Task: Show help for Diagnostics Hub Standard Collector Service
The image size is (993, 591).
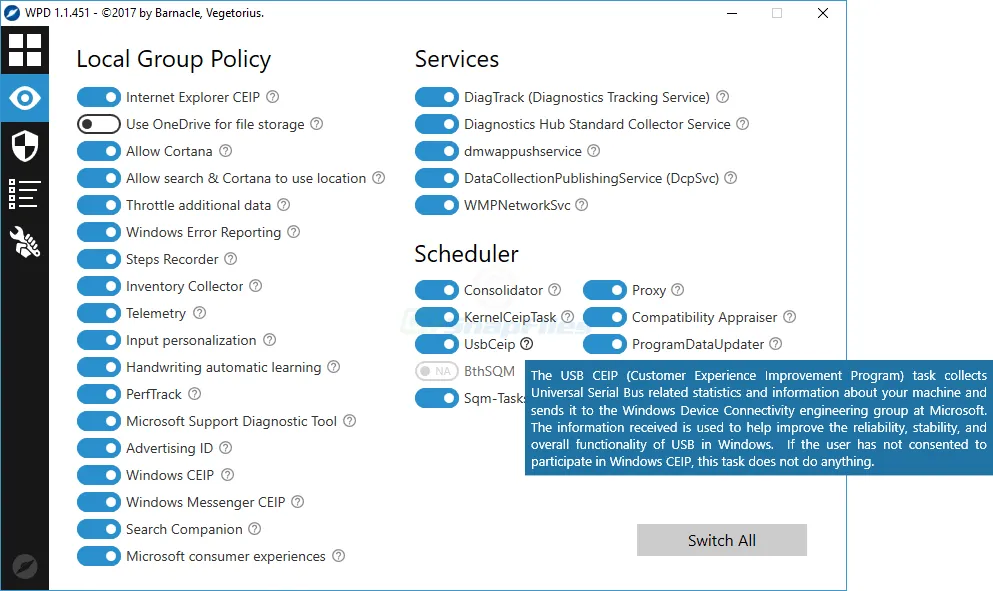Action: point(743,124)
